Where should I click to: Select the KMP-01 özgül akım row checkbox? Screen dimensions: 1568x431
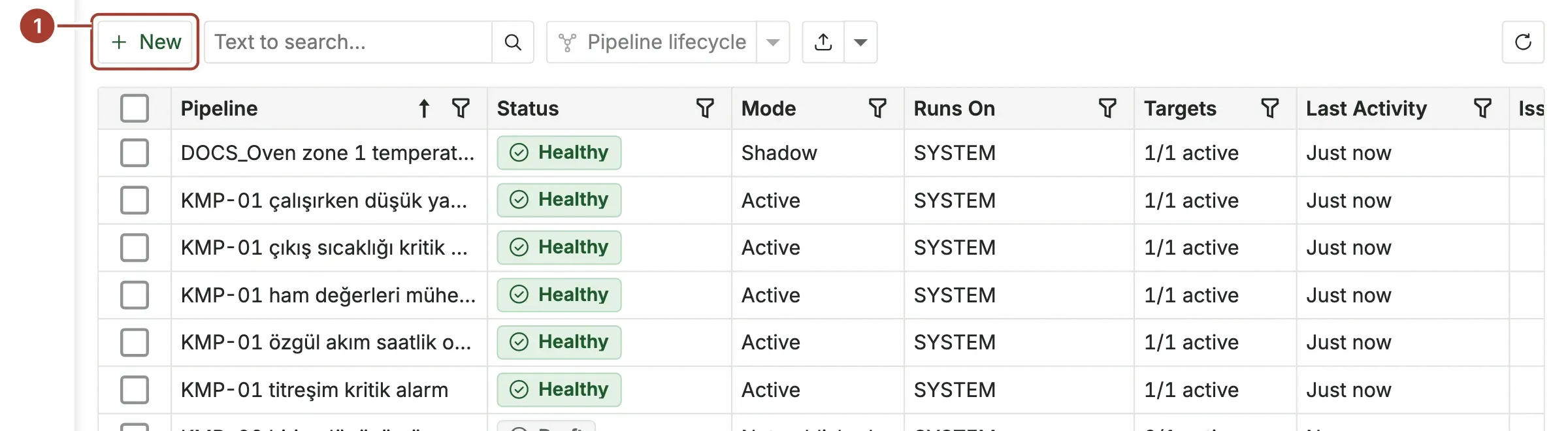[x=135, y=342]
